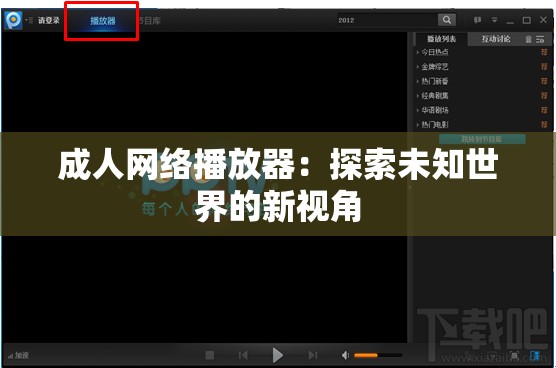Image resolution: width=556 pixels, height=368 pixels.
Task: Expand the 热门电影 arrow
Action: pyautogui.click(x=418, y=125)
